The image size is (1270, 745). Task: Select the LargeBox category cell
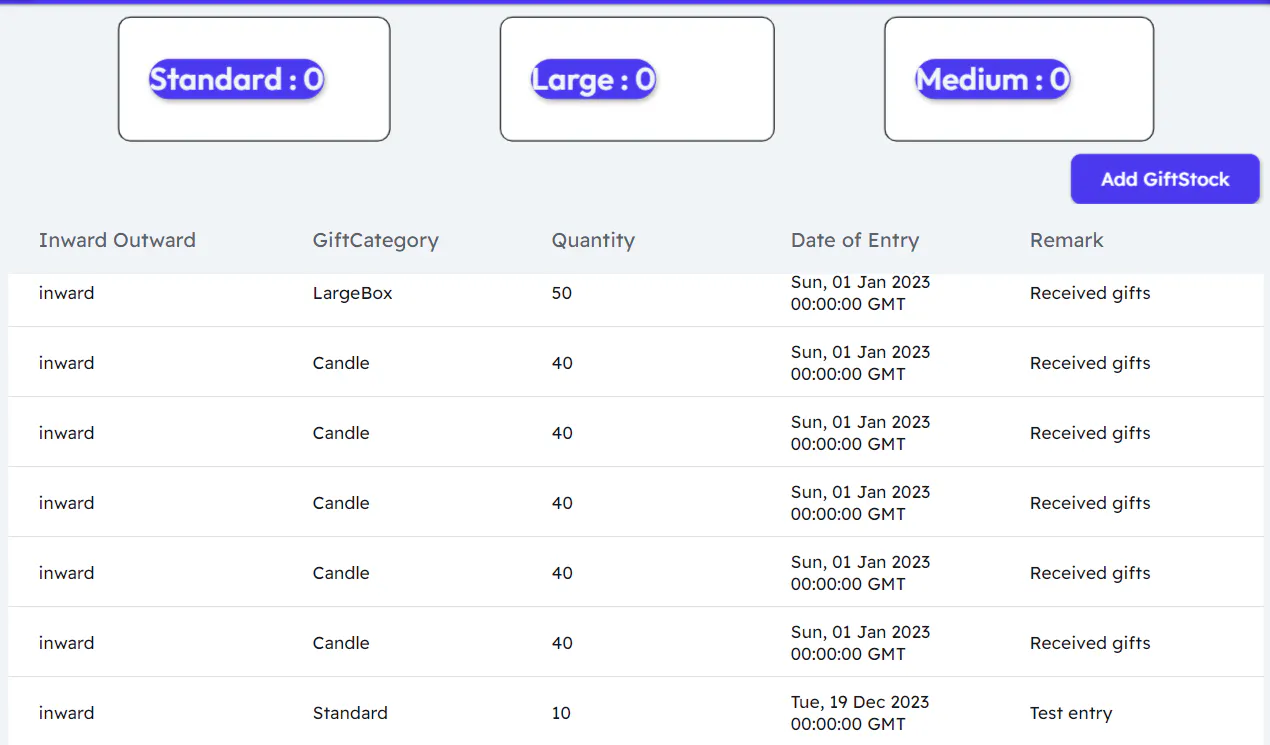click(353, 293)
